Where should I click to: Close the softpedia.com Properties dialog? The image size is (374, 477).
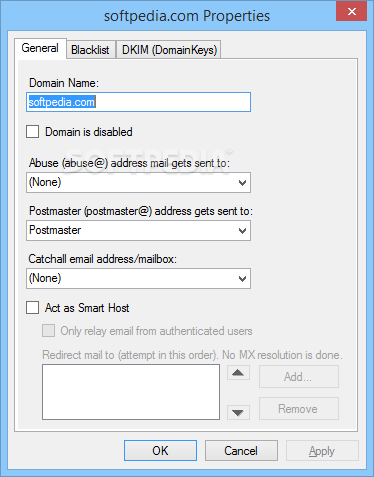[x=351, y=12]
